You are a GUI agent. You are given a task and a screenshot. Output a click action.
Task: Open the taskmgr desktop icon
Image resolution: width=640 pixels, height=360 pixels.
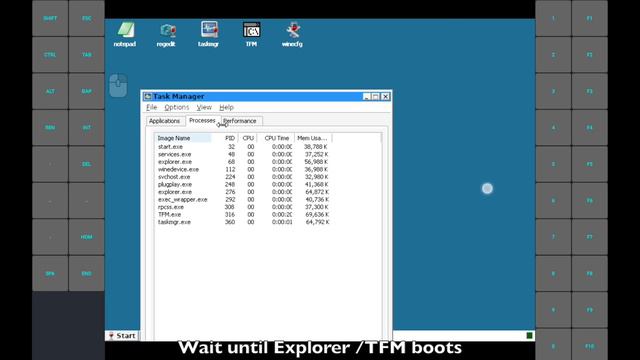[x=209, y=34]
